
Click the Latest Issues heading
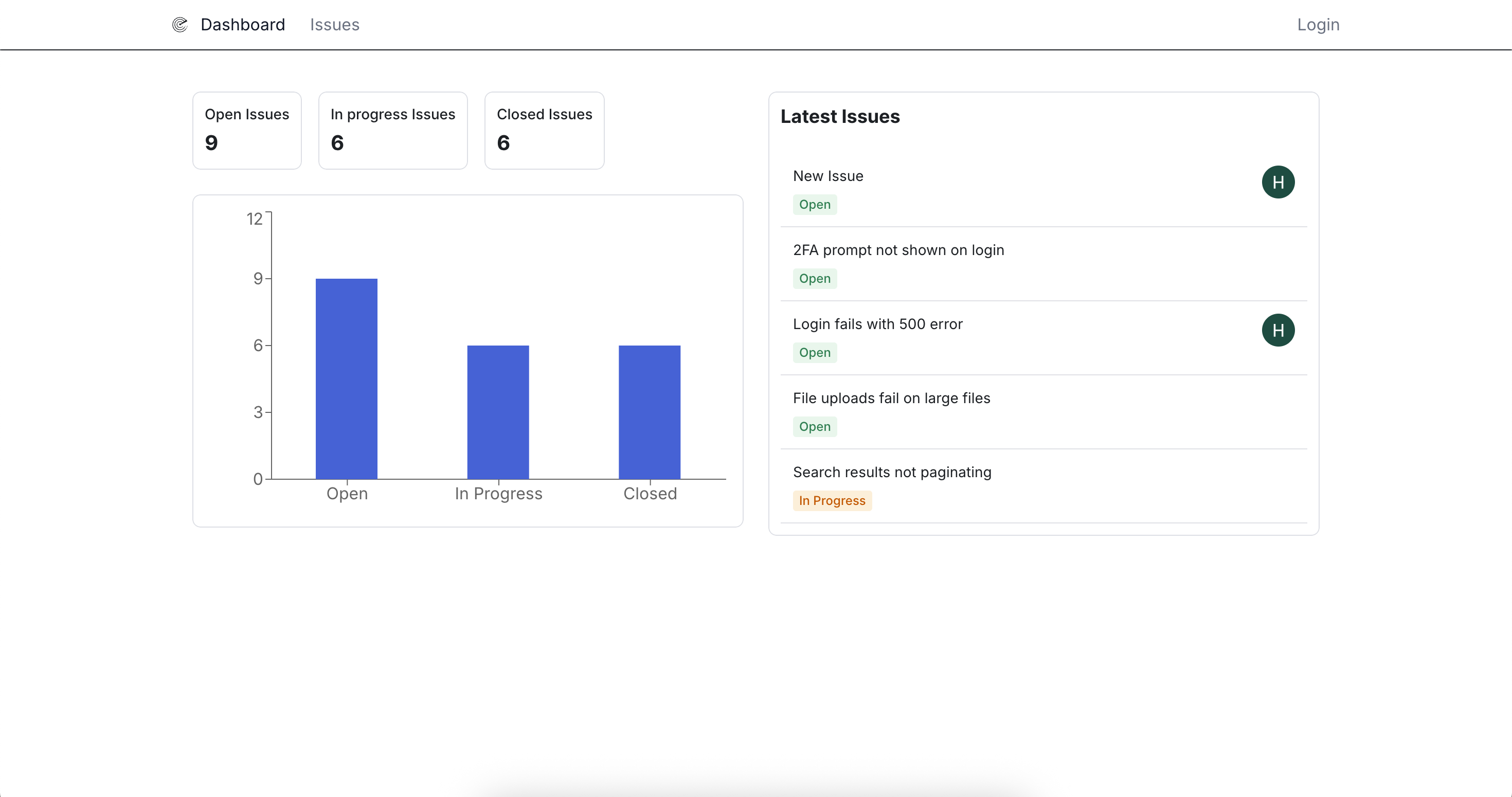[839, 117]
